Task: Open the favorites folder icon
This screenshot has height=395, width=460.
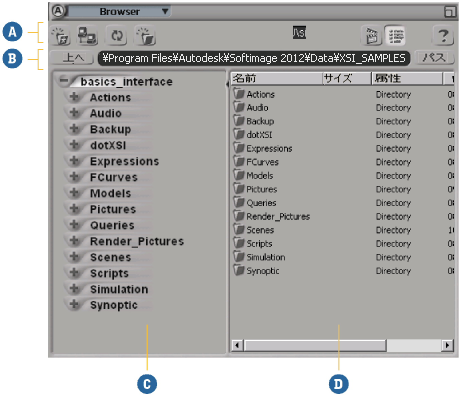Action: point(60,35)
